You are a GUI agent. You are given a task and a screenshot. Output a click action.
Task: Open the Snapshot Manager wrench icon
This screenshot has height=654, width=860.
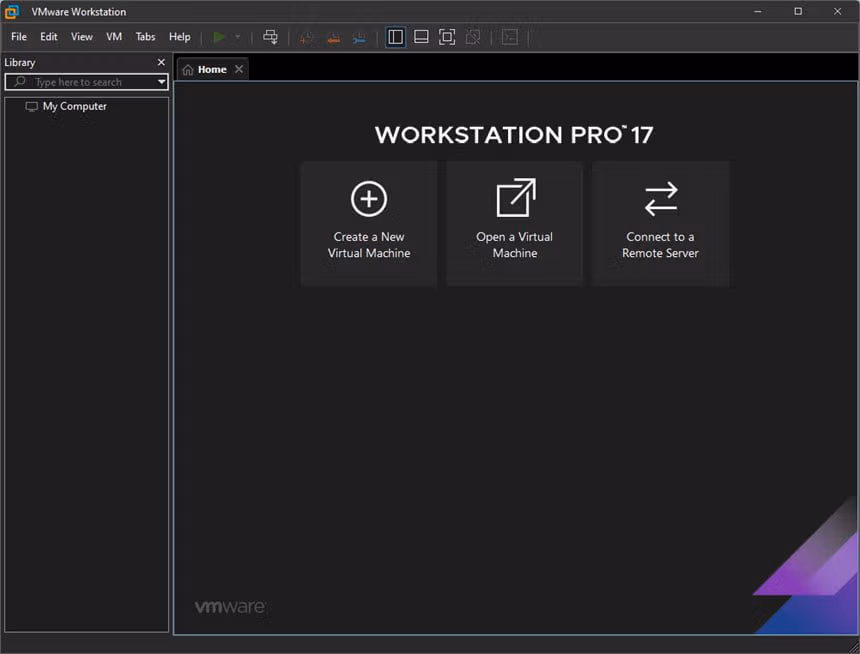[359, 37]
